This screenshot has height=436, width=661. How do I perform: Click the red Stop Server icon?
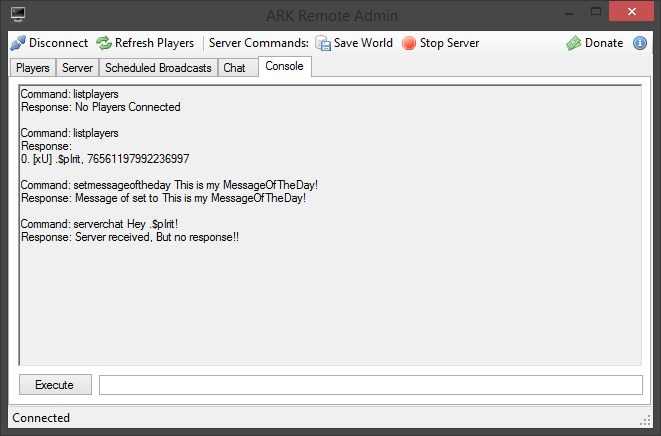coord(409,43)
